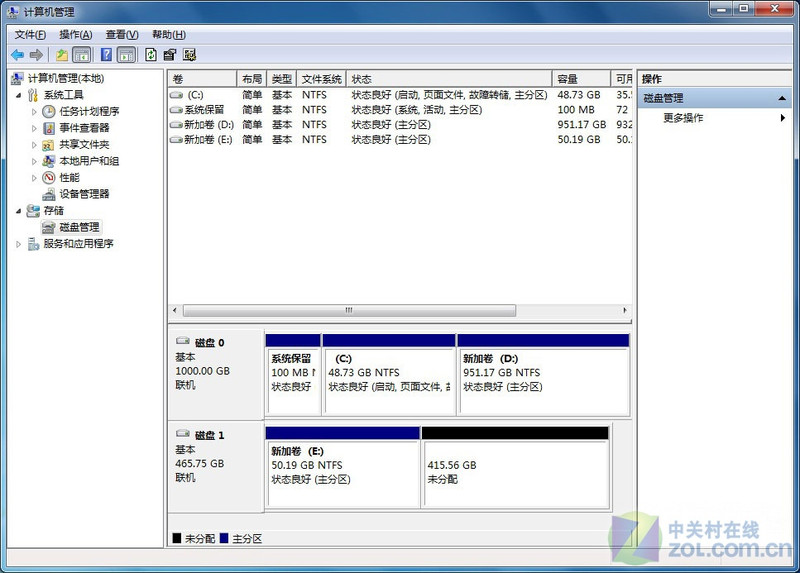Click the System Tools (系统工具) wrench icon
Screen dimensions: 800x573
coord(33,95)
